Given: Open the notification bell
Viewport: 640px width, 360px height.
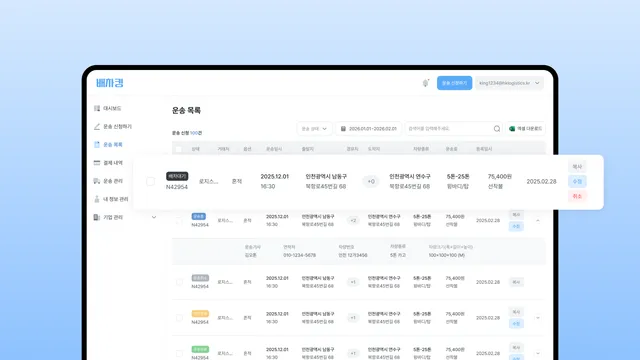Looking at the screenshot, I should 425,83.
